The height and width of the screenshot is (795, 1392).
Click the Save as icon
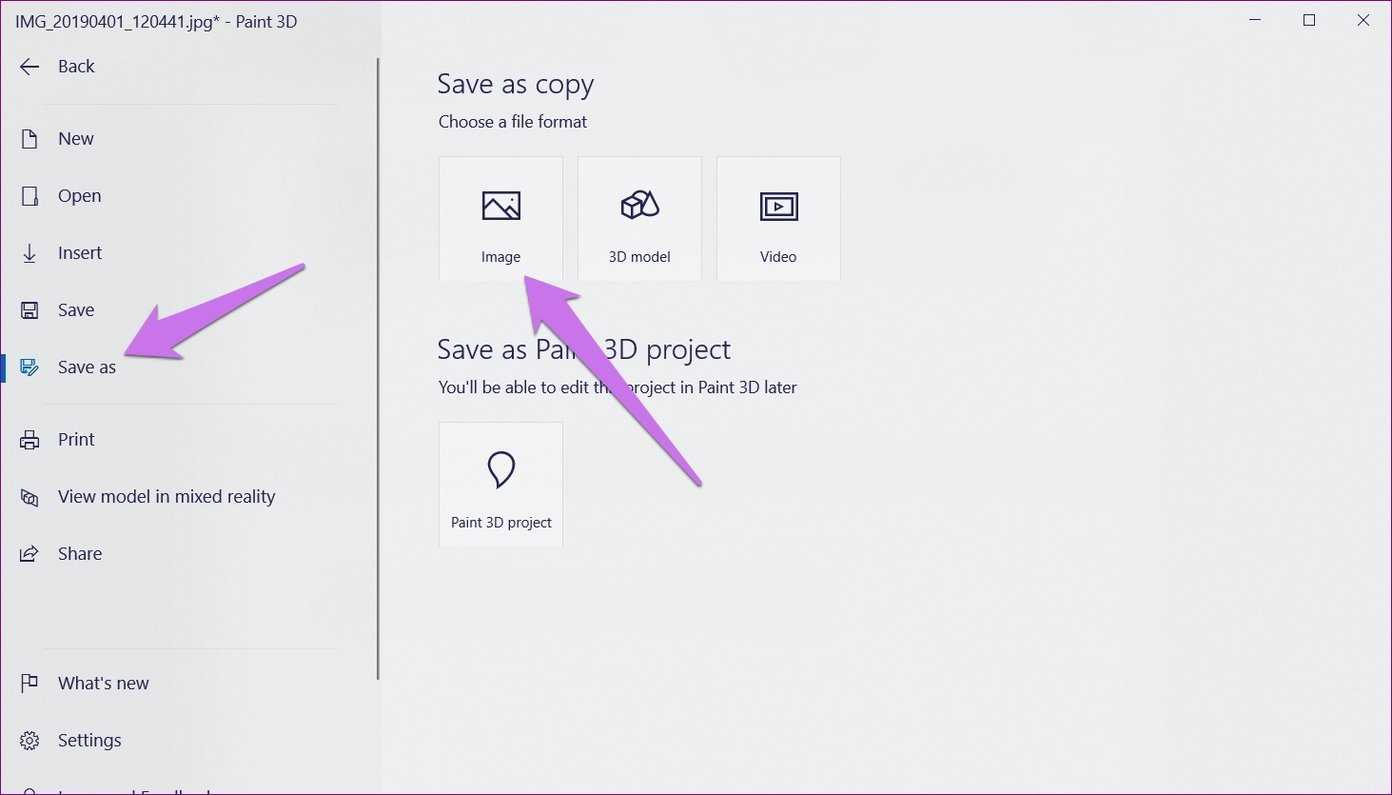[x=30, y=367]
